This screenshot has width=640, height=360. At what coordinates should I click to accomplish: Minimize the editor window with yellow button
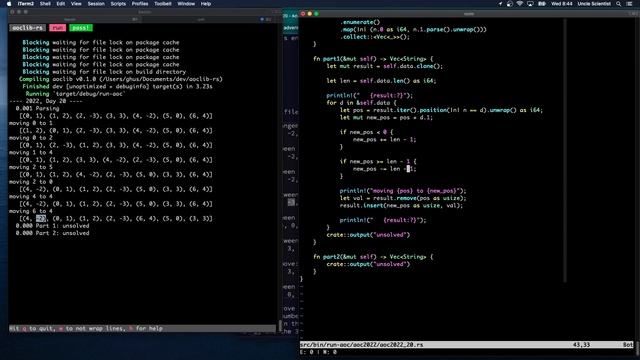309,13
